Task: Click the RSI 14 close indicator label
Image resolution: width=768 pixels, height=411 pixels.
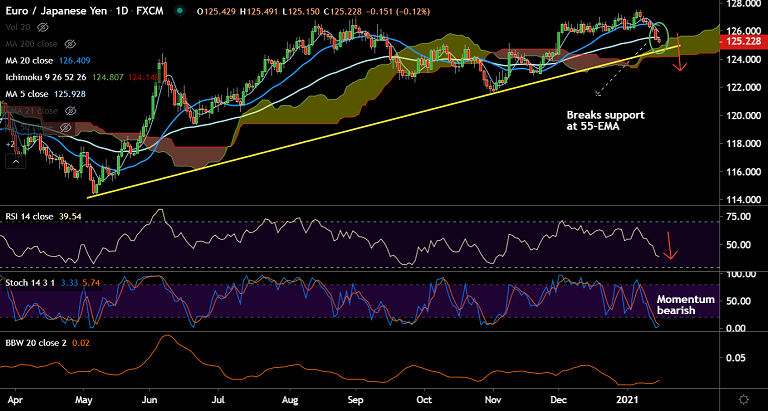Action: coord(27,216)
